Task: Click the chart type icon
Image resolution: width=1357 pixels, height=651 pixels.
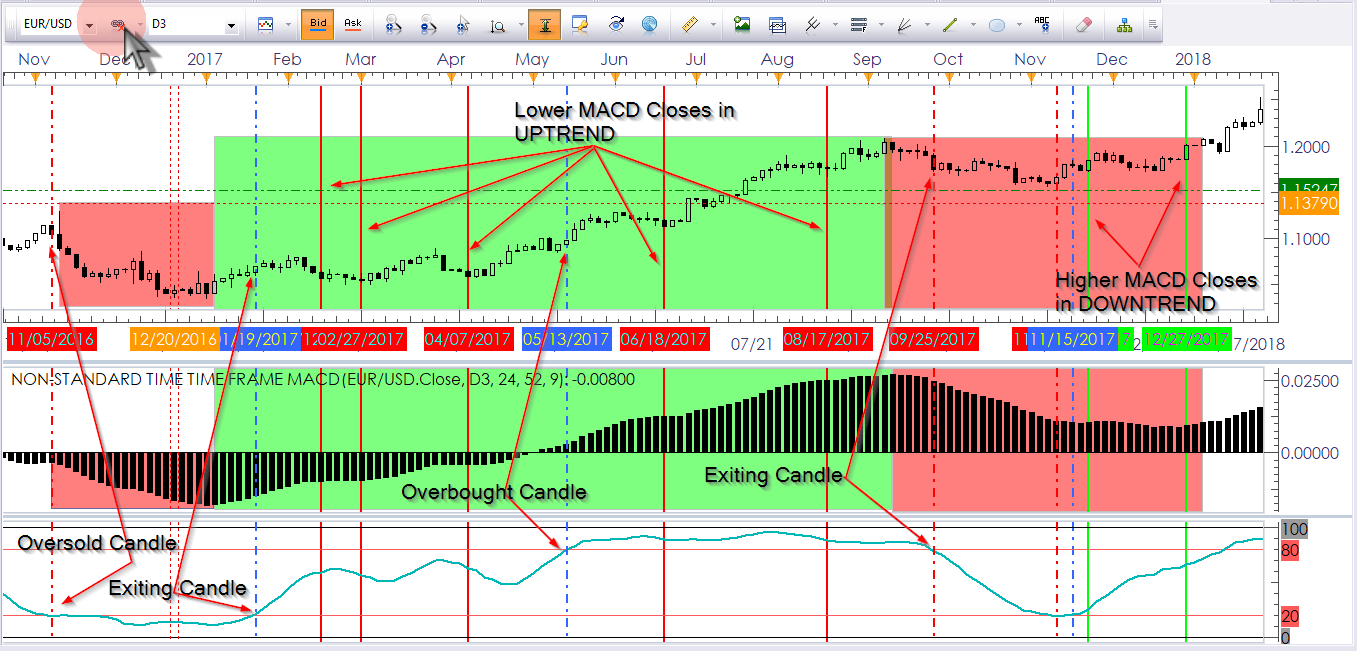Action: [x=265, y=24]
